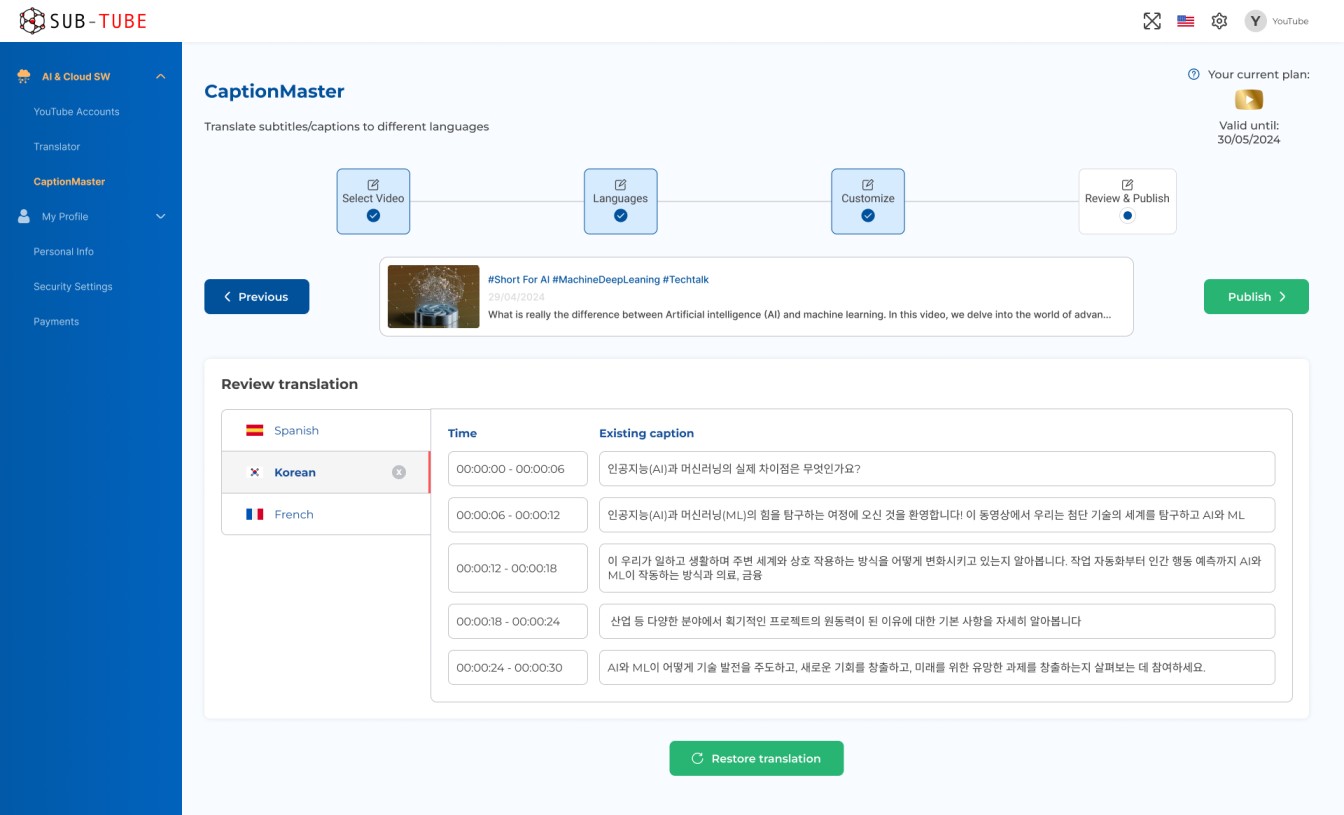Screen dimensions: 1344x815
Task: Toggle fullscreen mode icon
Action: pos(1152,21)
